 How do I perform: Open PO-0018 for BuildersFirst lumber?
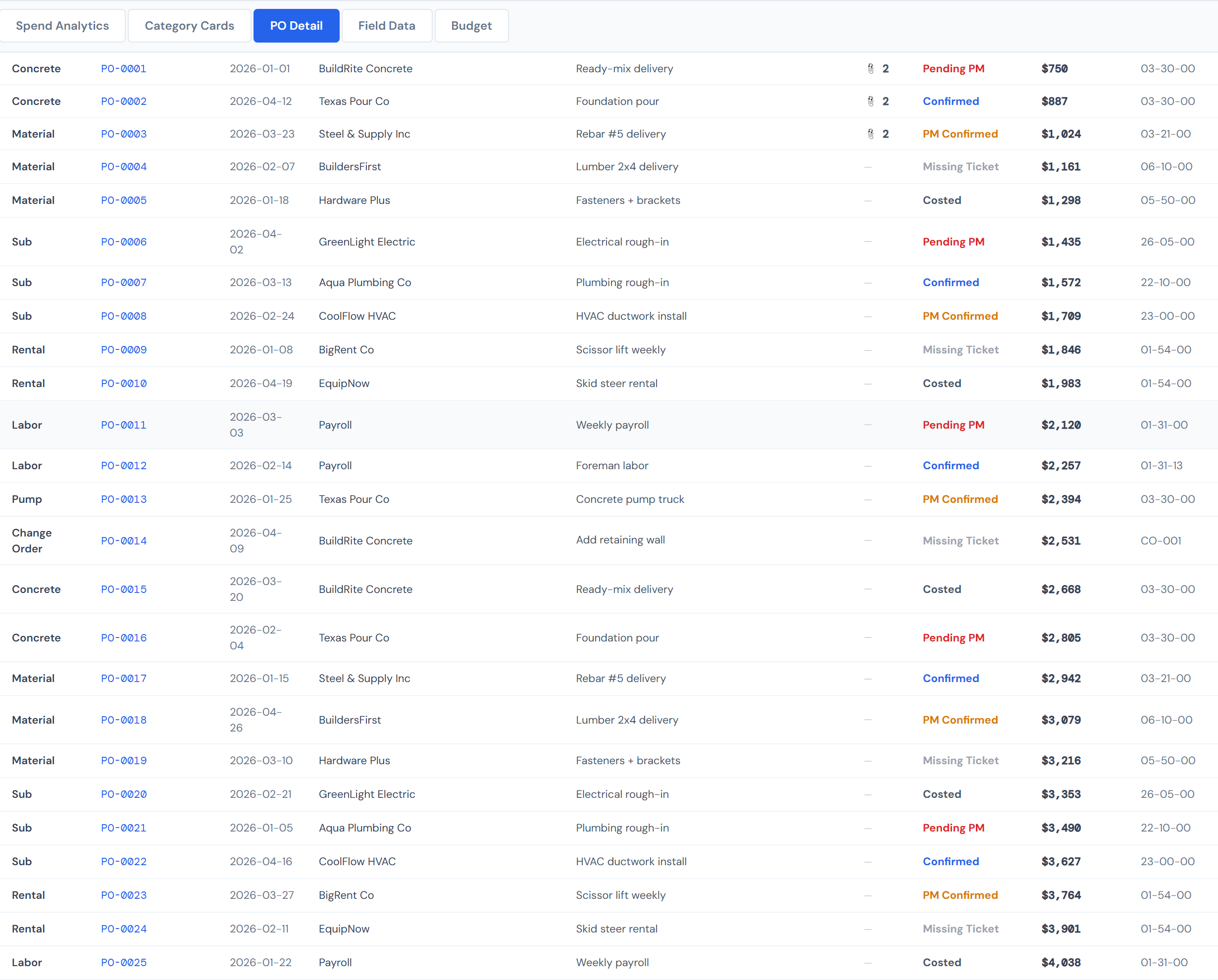pyautogui.click(x=123, y=720)
